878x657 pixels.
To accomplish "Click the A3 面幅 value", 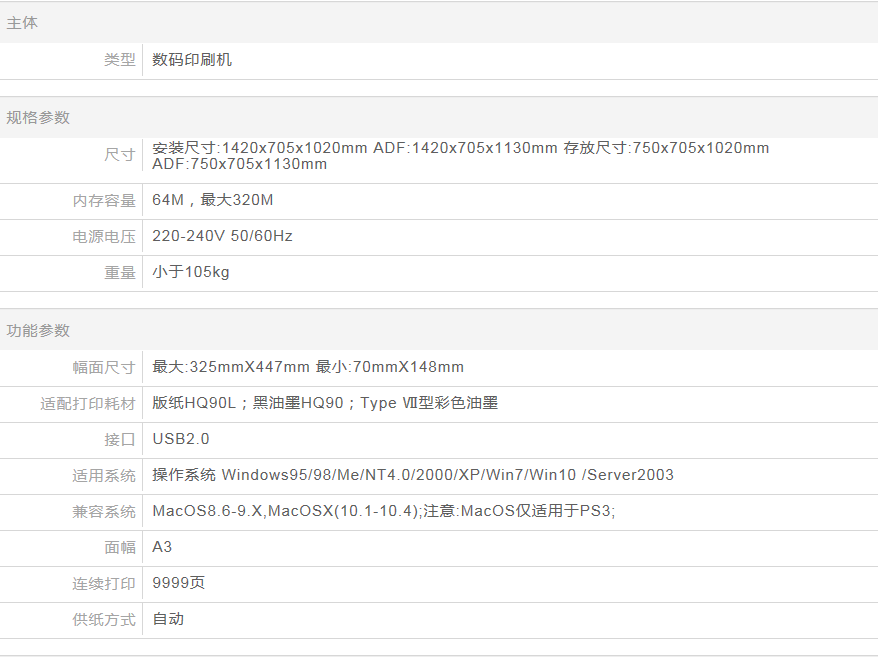I will pos(162,547).
